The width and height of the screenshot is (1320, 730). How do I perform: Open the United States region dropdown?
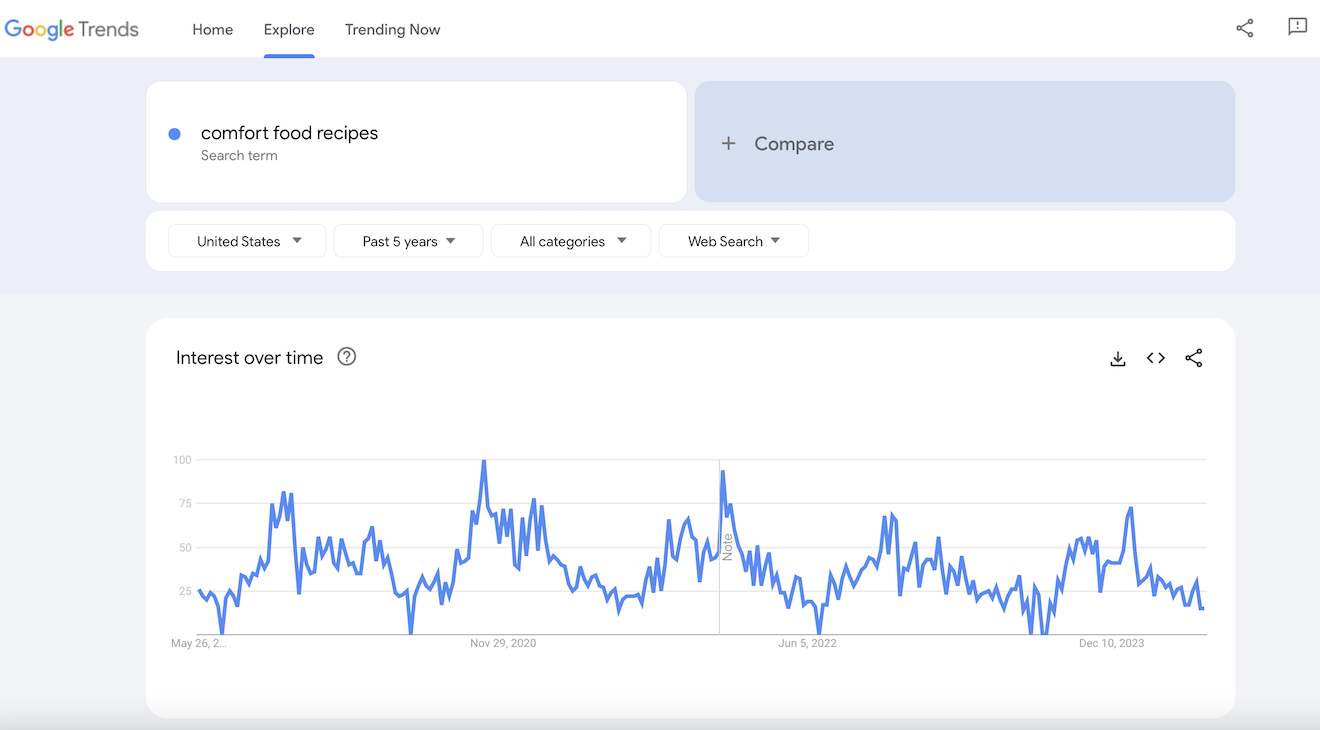[x=247, y=241]
